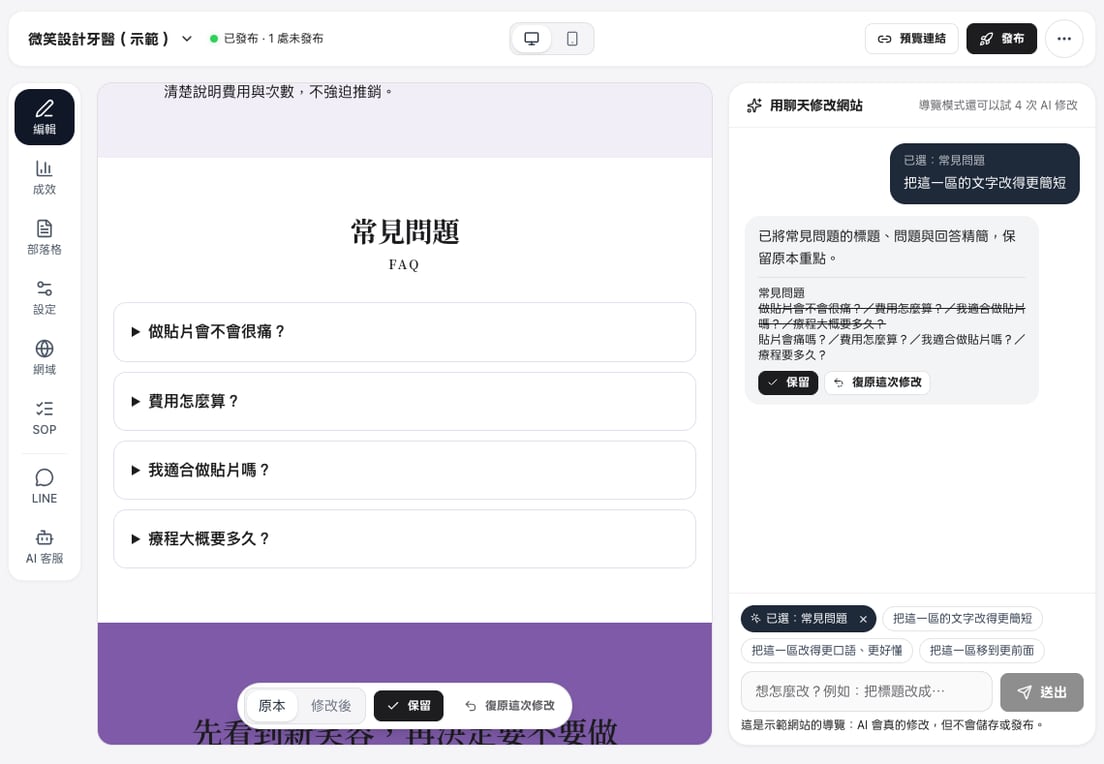Click the user message bubble 把這一區的文字改得更簡短

click(x=984, y=174)
